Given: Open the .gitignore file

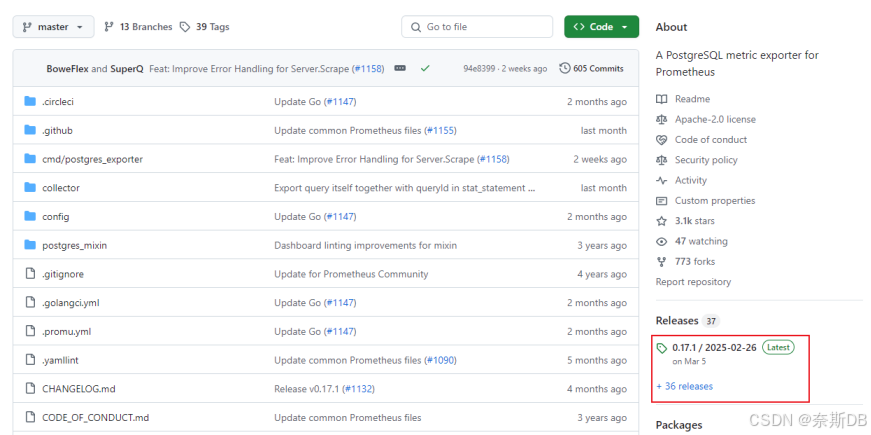Looking at the screenshot, I should (x=63, y=274).
